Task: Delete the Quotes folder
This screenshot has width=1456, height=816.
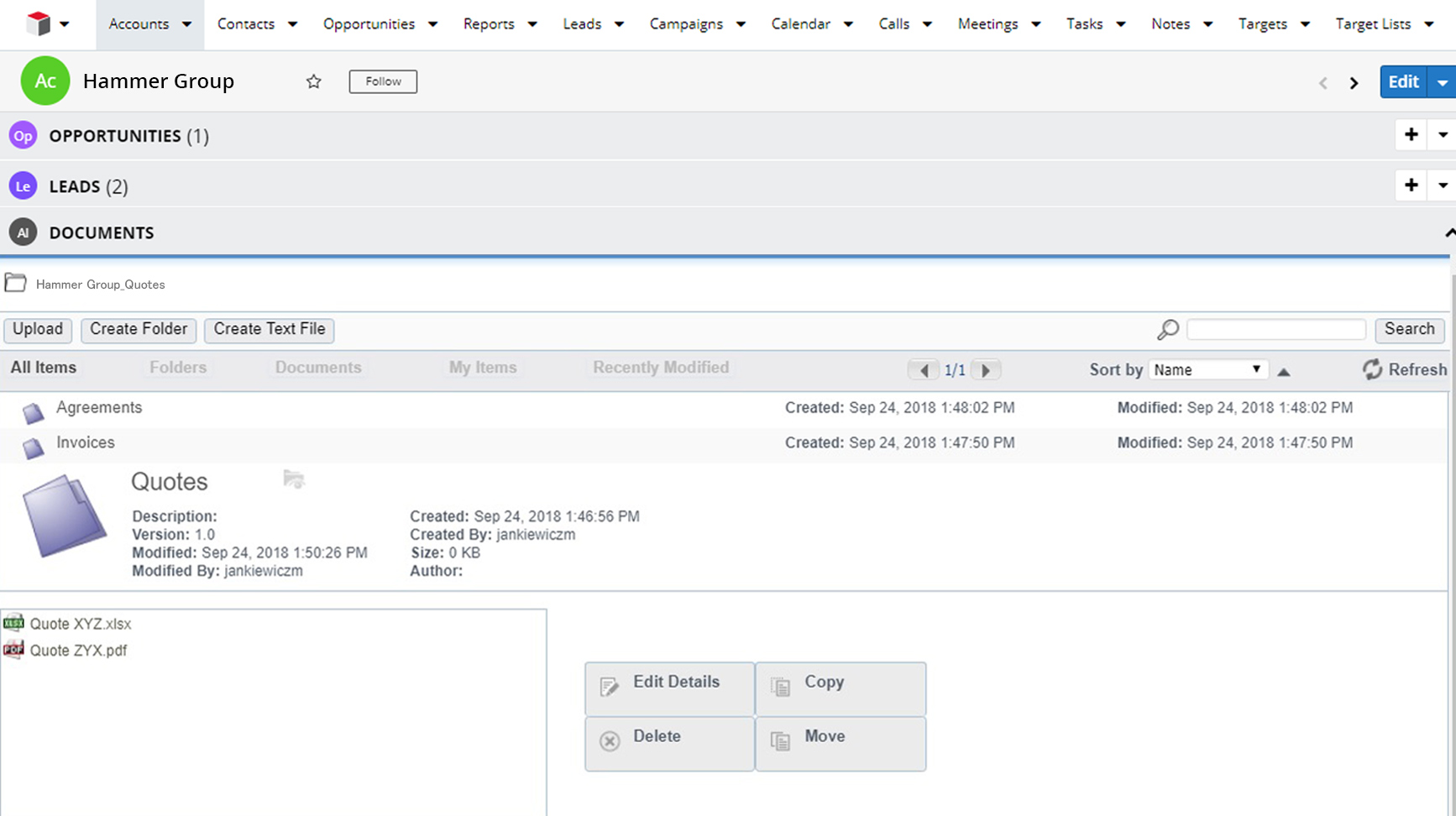Action: pos(669,743)
